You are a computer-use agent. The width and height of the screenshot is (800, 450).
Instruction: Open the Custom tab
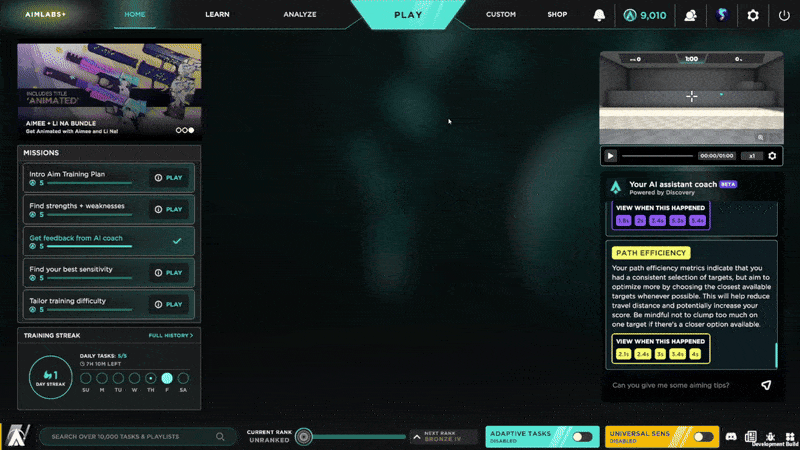(501, 14)
